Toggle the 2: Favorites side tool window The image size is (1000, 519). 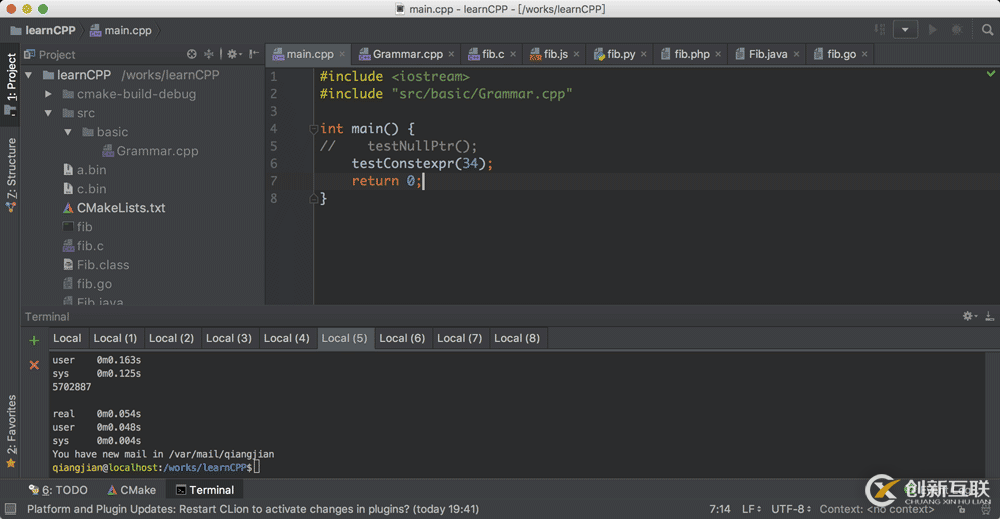tap(11, 430)
